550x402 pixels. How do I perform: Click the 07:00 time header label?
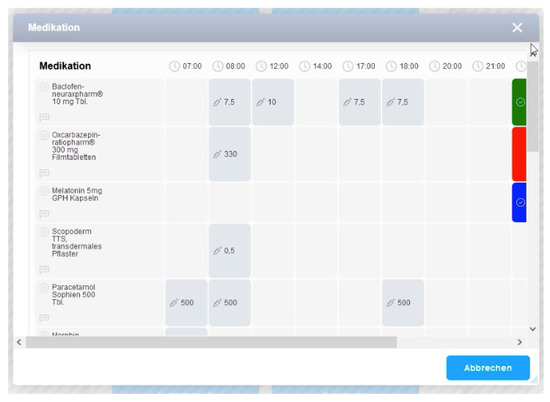pyautogui.click(x=192, y=66)
